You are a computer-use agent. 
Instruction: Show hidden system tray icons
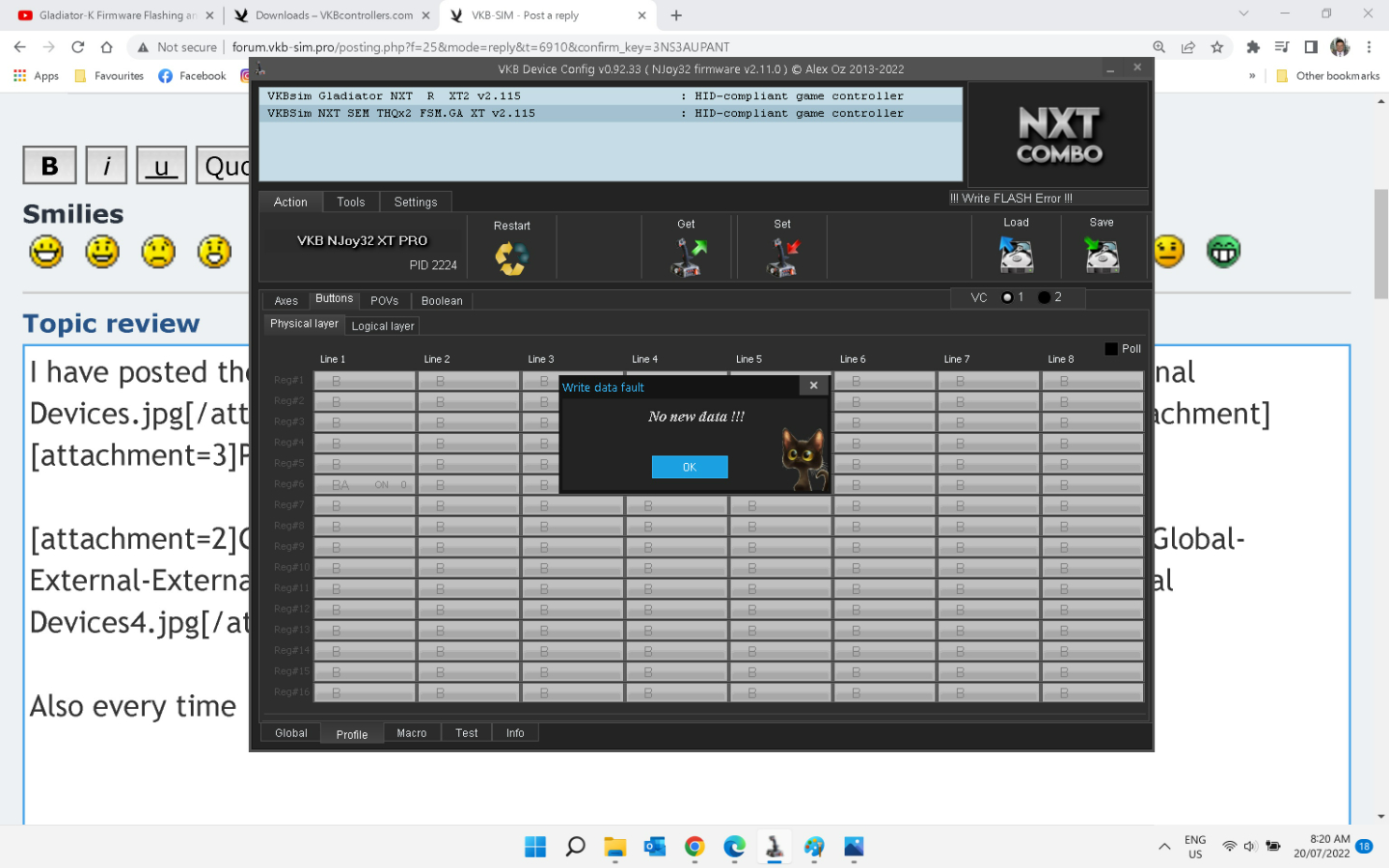tap(1164, 847)
